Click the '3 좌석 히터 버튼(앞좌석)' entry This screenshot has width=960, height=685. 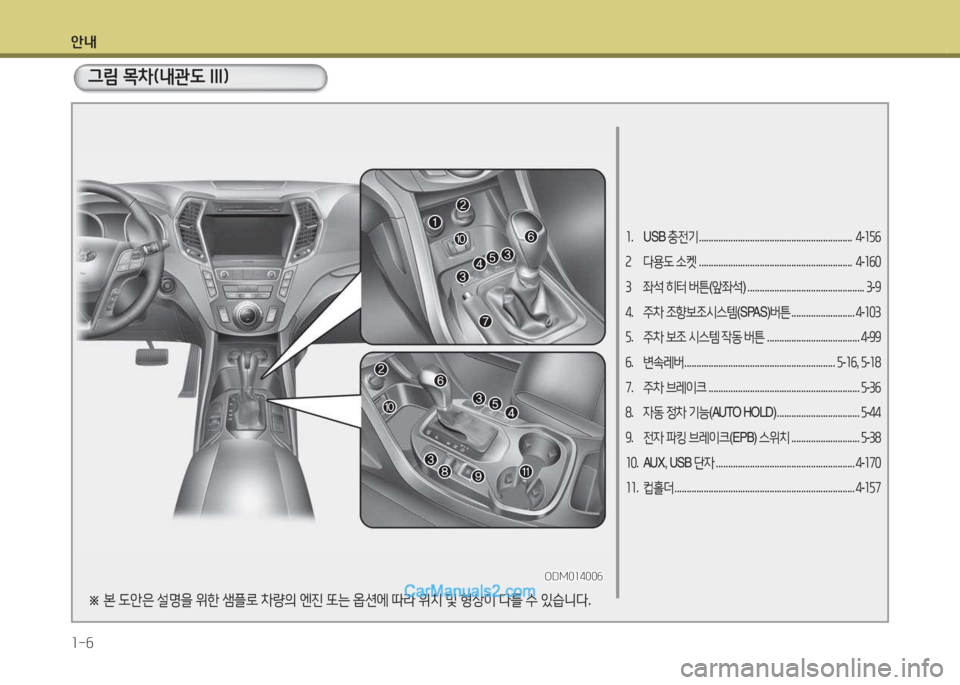[753, 287]
